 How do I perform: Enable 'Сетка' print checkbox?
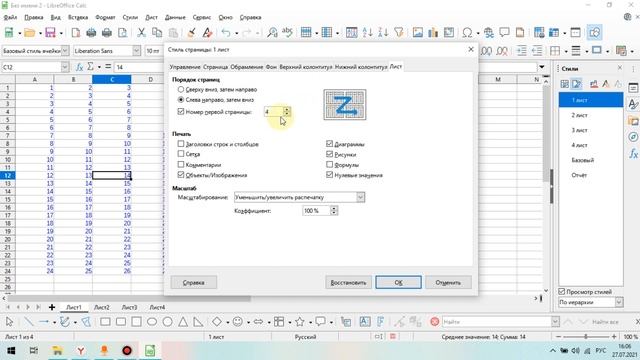click(x=181, y=154)
